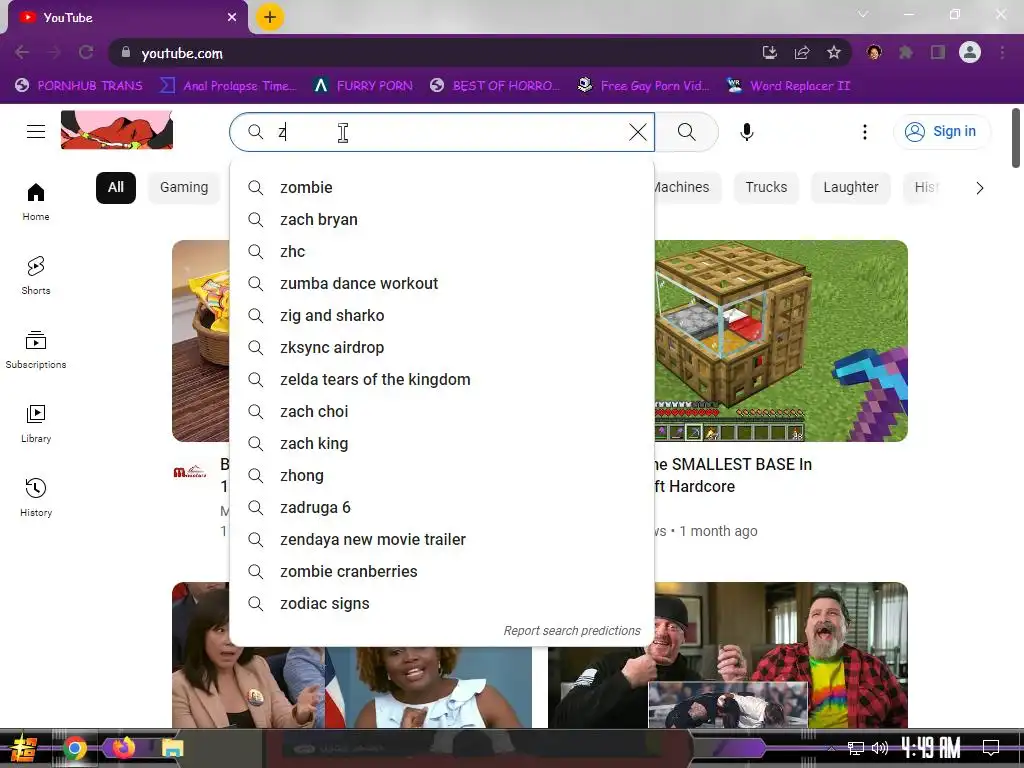The height and width of the screenshot is (768, 1024).
Task: Choose the 'zhc' suggestion
Action: [x=442, y=251]
